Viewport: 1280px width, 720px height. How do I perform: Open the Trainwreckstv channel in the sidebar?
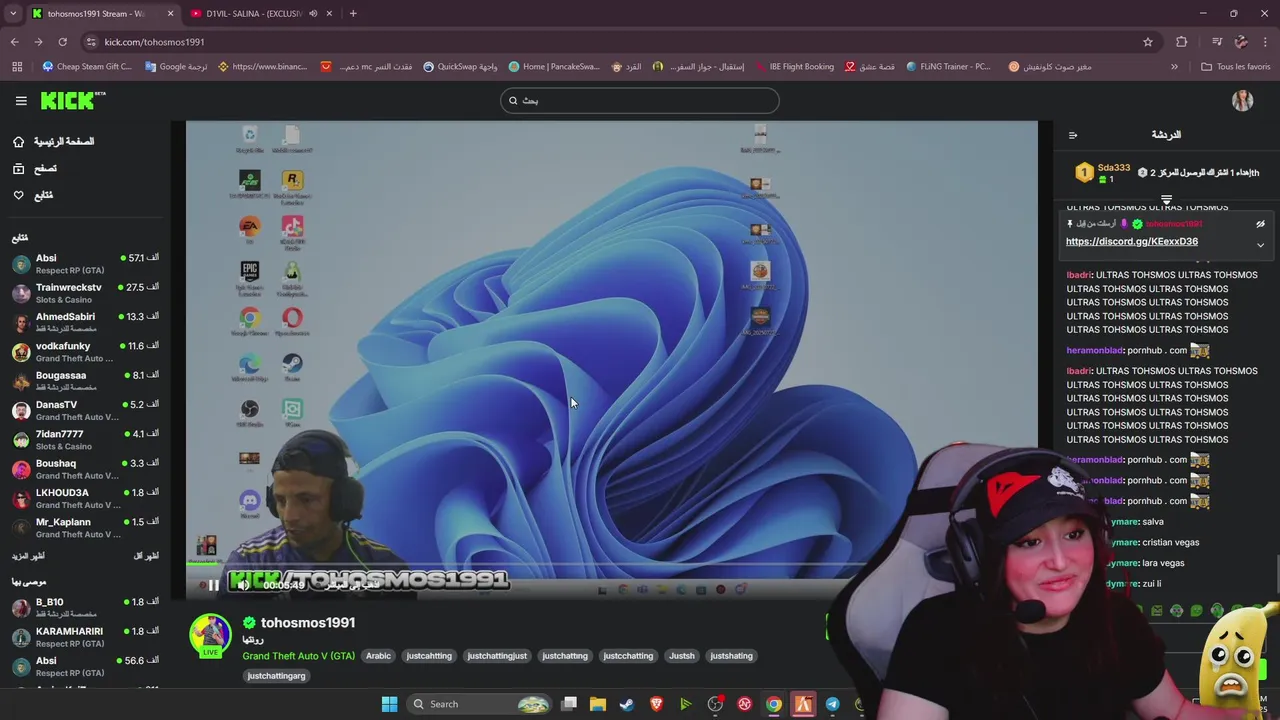pos(85,293)
